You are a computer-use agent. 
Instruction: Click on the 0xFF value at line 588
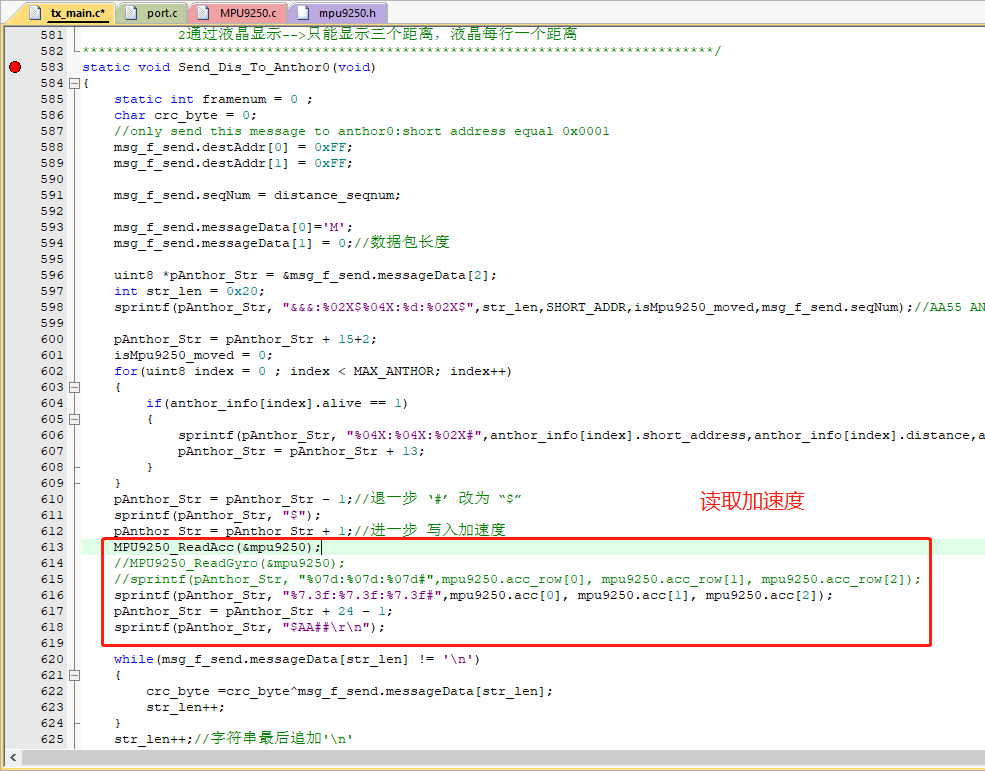point(329,147)
